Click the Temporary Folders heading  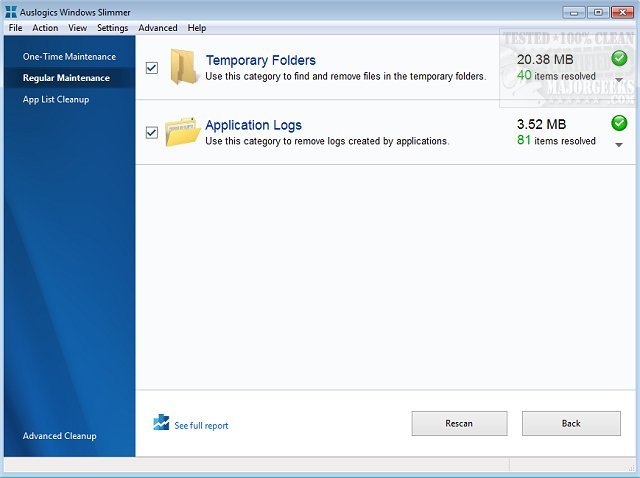click(260, 60)
